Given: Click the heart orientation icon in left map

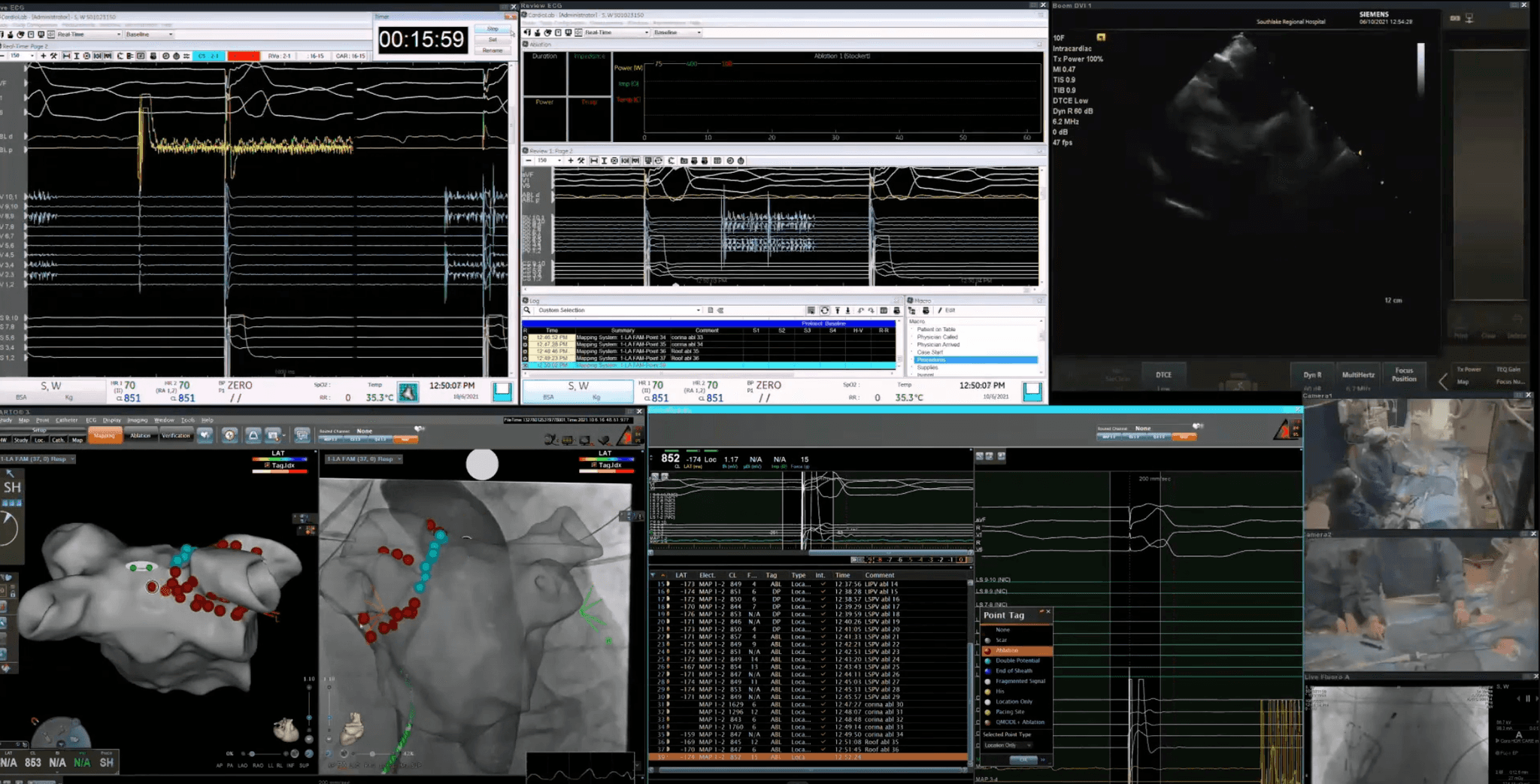Looking at the screenshot, I should coord(286,728).
